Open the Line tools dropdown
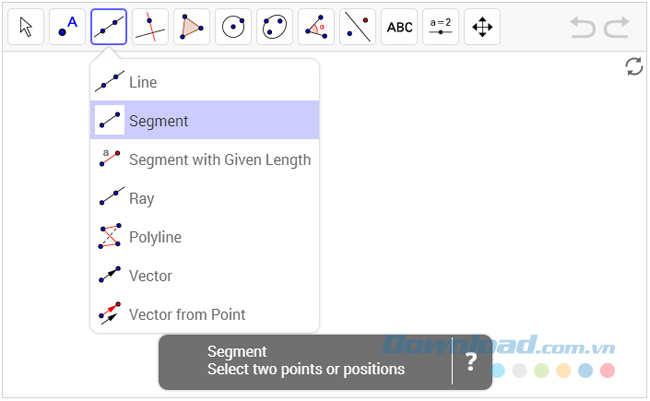 pyautogui.click(x=109, y=27)
